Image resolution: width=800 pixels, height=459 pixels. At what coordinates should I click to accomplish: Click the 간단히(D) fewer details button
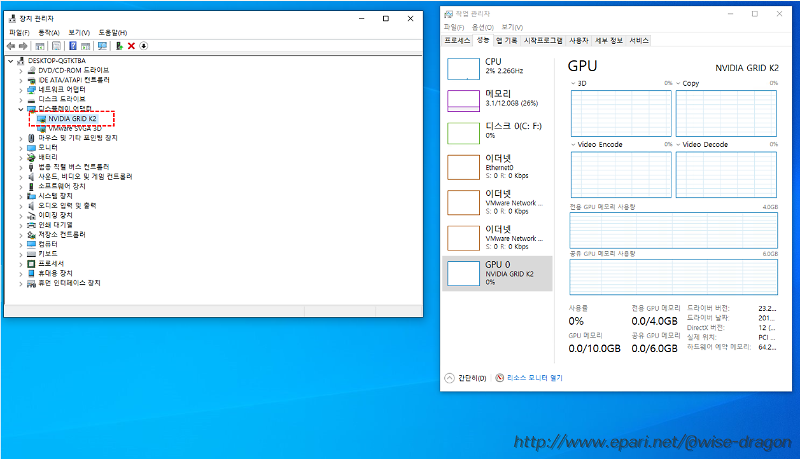465,378
